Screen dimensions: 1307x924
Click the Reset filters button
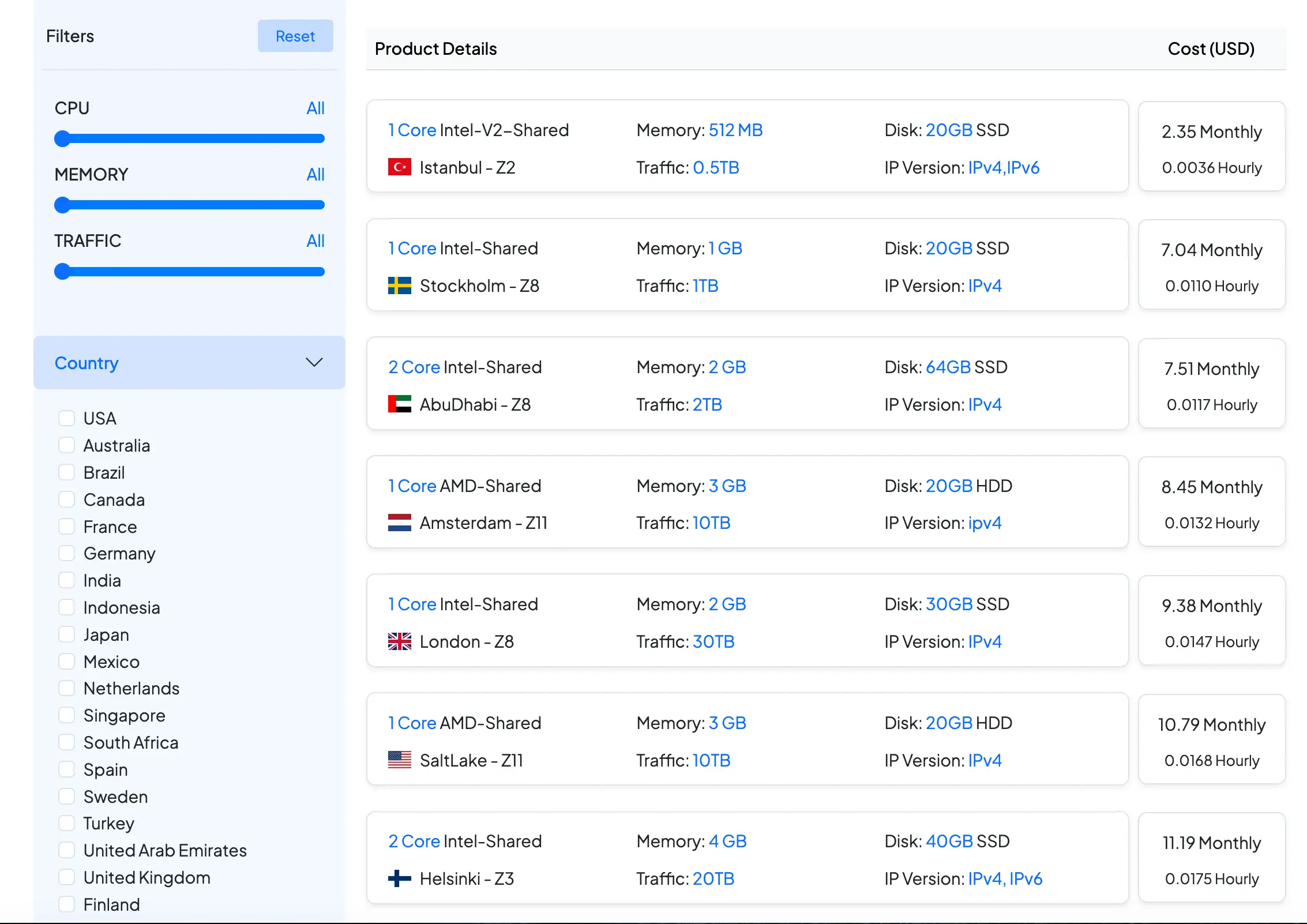click(x=295, y=36)
